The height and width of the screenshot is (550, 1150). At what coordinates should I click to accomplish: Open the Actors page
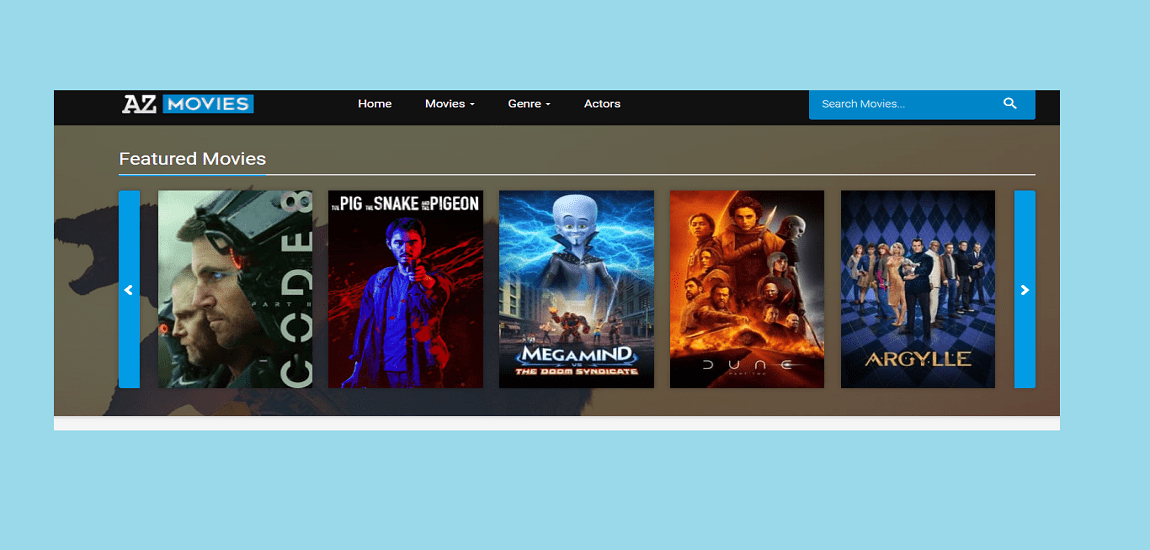tap(602, 104)
